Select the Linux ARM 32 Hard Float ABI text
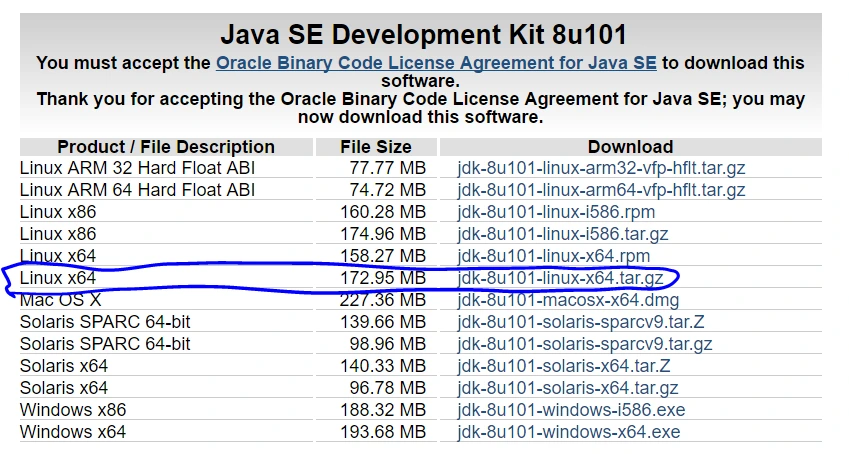Image resolution: width=849 pixels, height=454 pixels. tap(138, 168)
